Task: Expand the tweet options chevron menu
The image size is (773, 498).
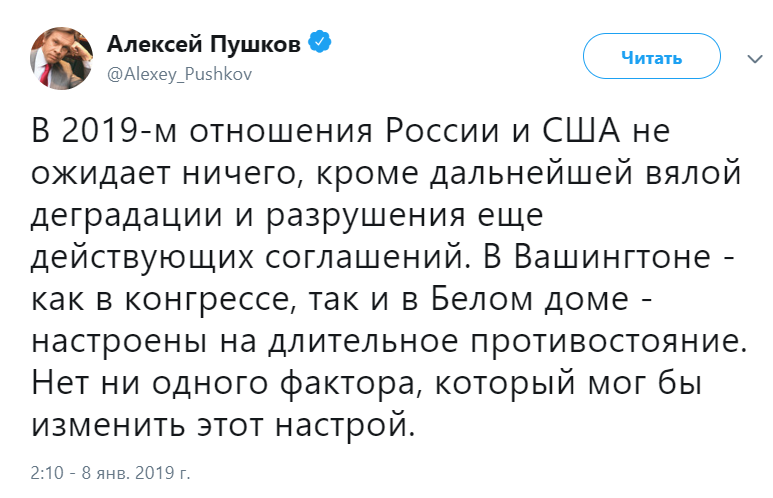Action: tap(755, 59)
